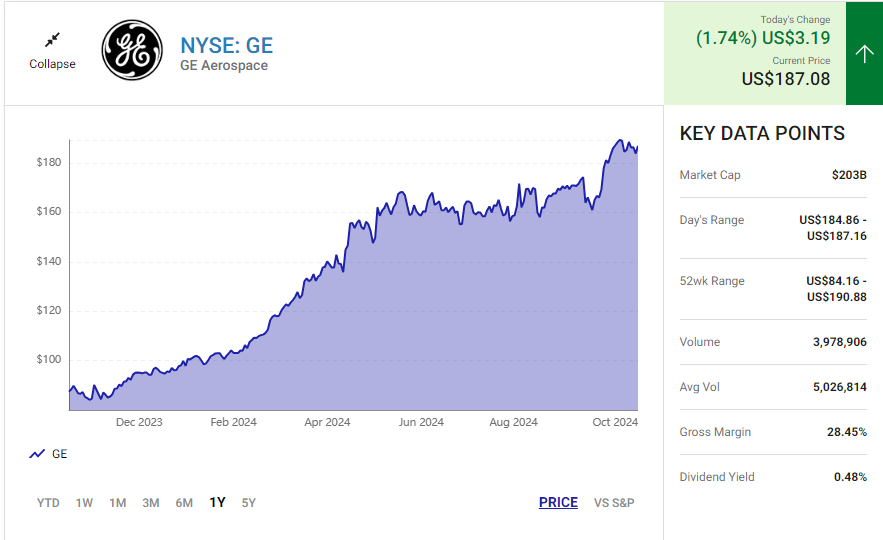Click the Volume value 3,978,906
Screen dimensions: 883x540
pos(840,342)
